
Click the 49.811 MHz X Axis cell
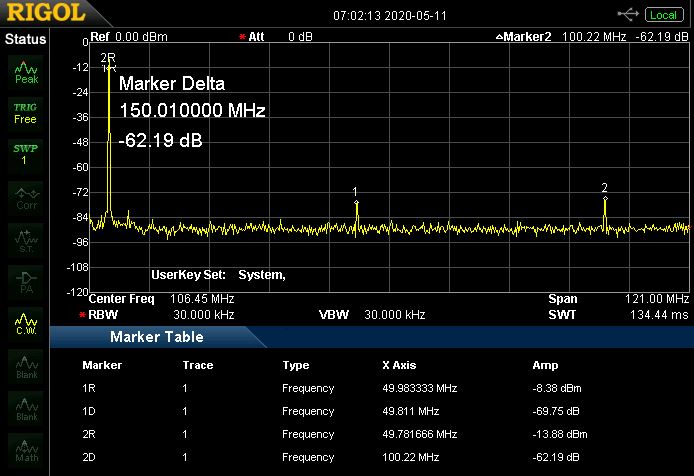coord(411,411)
